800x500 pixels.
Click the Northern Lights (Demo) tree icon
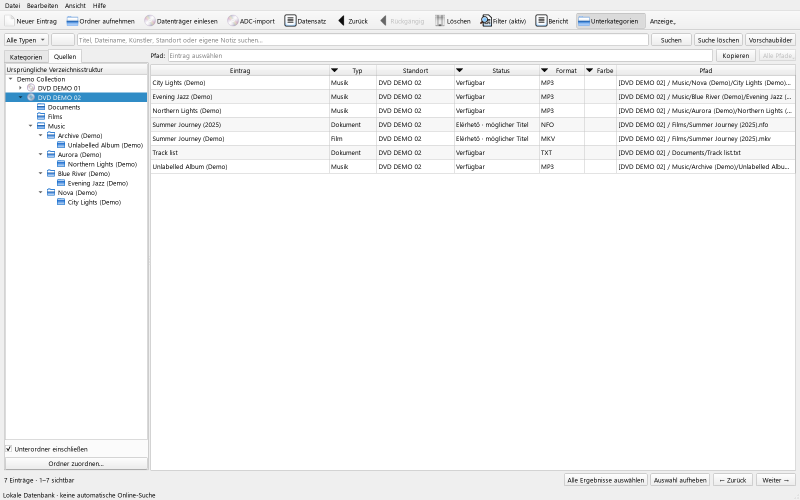point(61,164)
